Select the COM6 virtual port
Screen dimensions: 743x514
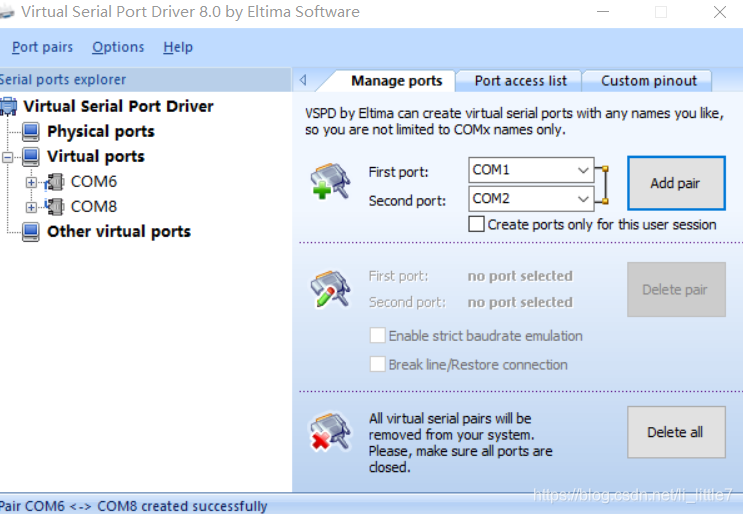point(93,181)
